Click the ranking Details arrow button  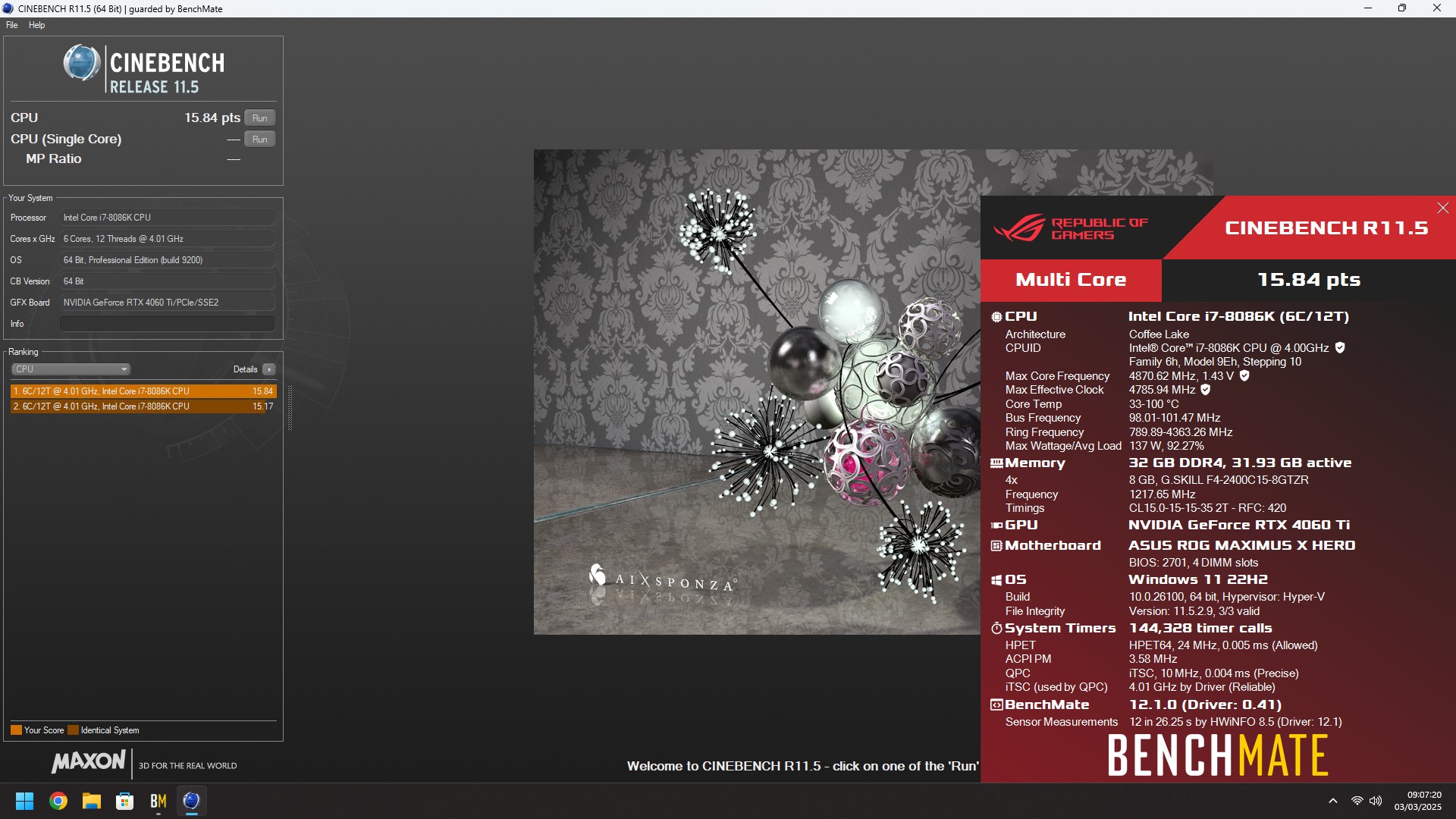(269, 369)
